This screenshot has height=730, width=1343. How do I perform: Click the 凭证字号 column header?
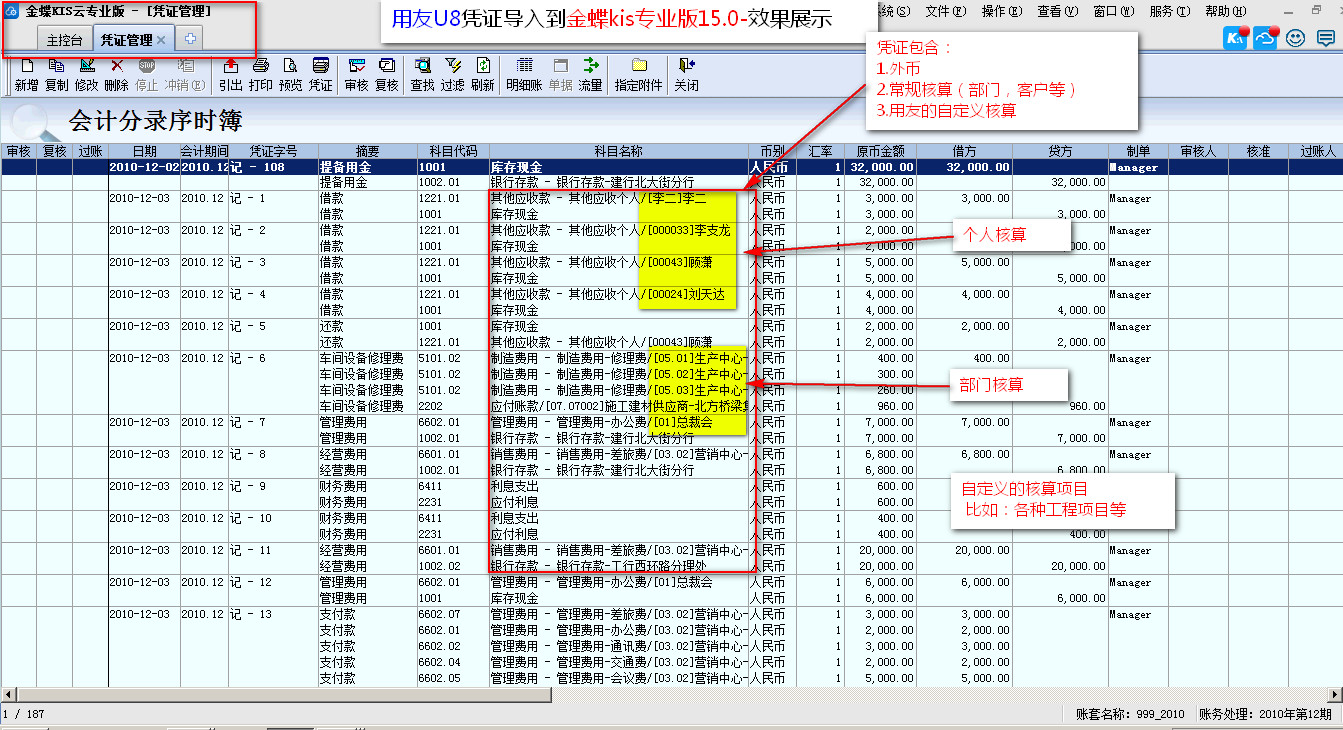tap(273, 151)
